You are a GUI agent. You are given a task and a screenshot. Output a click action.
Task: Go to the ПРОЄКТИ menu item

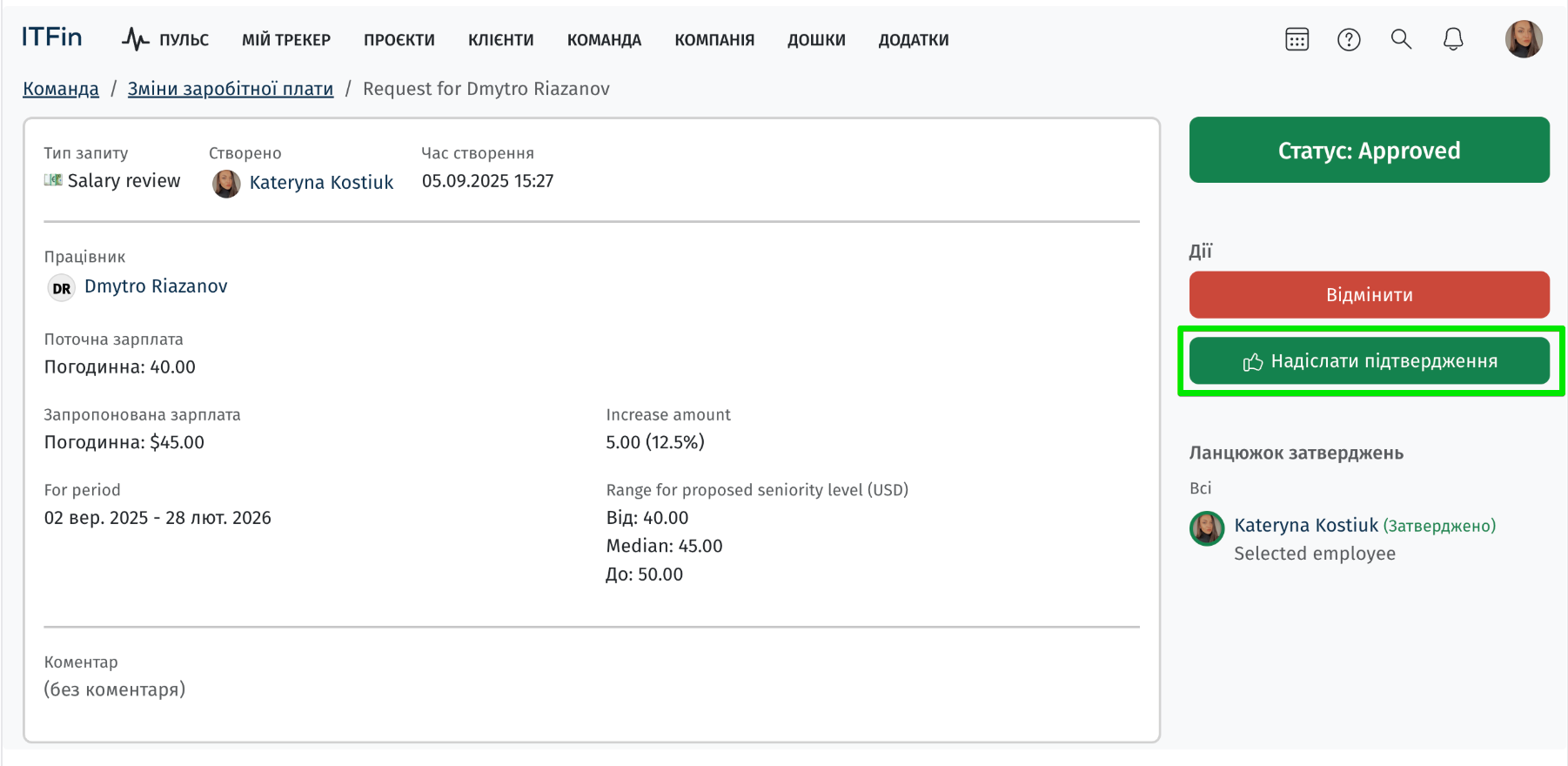pos(399,40)
